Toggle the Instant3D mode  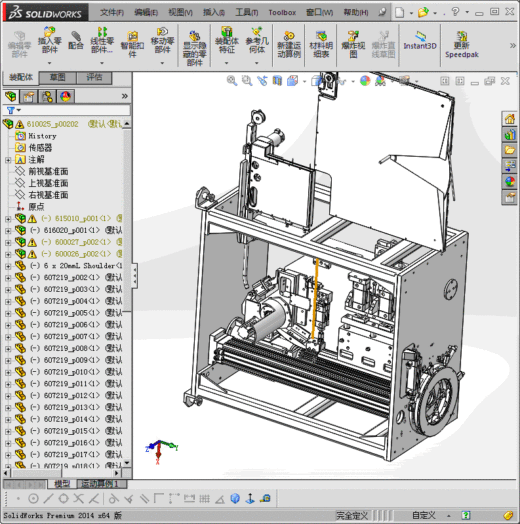coord(420,40)
